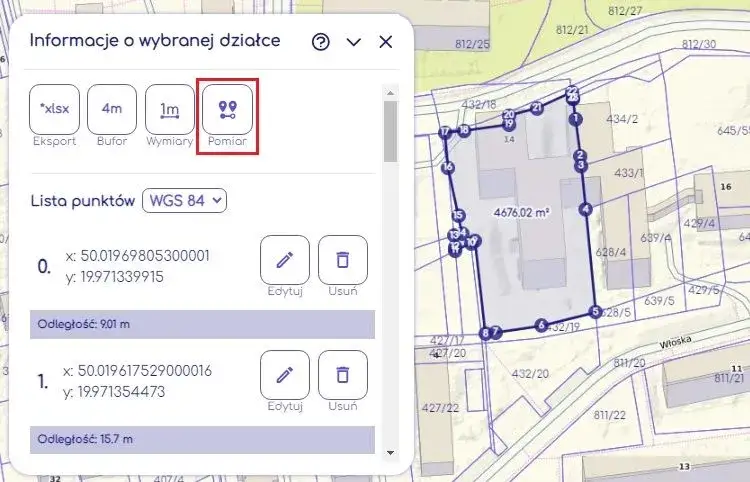Screen dimensions: 750x482
Task: Remove point 1 from the list
Action: 343,375
